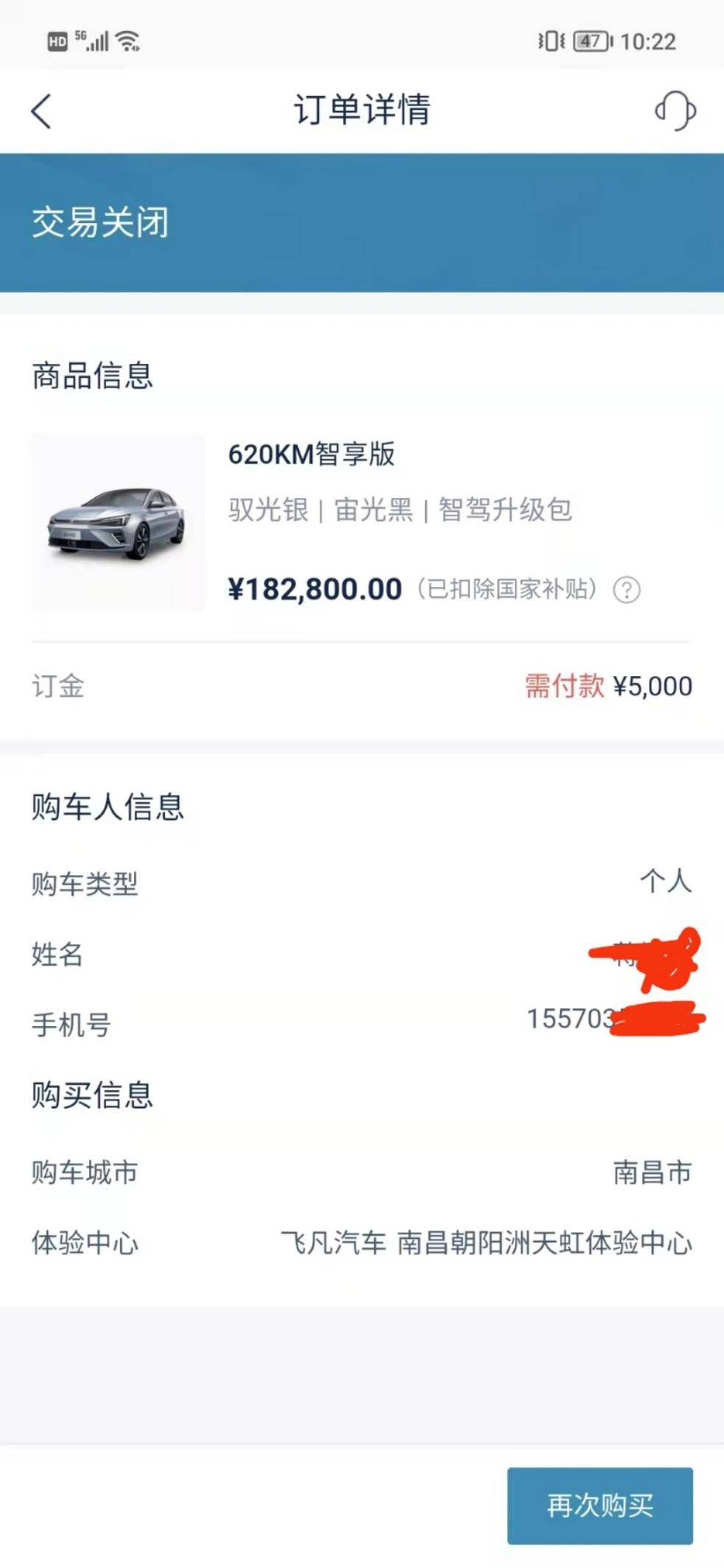Viewport: 724px width, 1568px height.
Task: Tap the vibrate mode icon
Action: tap(550, 41)
